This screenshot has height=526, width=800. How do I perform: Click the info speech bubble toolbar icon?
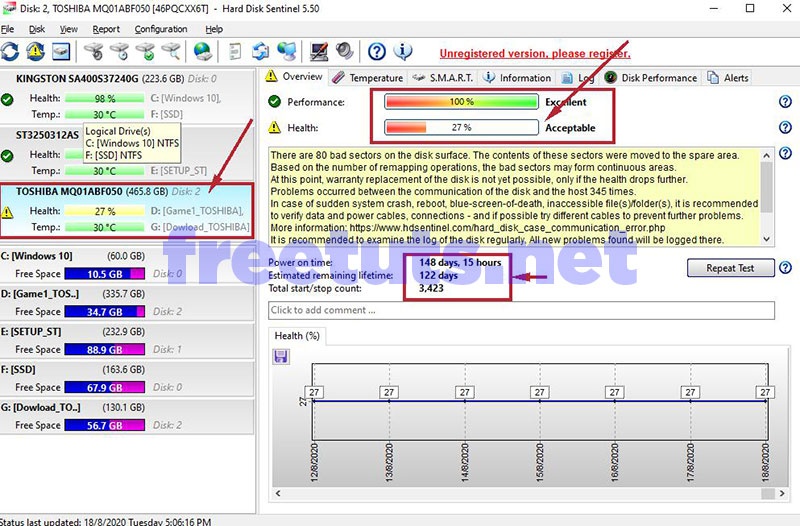point(403,51)
